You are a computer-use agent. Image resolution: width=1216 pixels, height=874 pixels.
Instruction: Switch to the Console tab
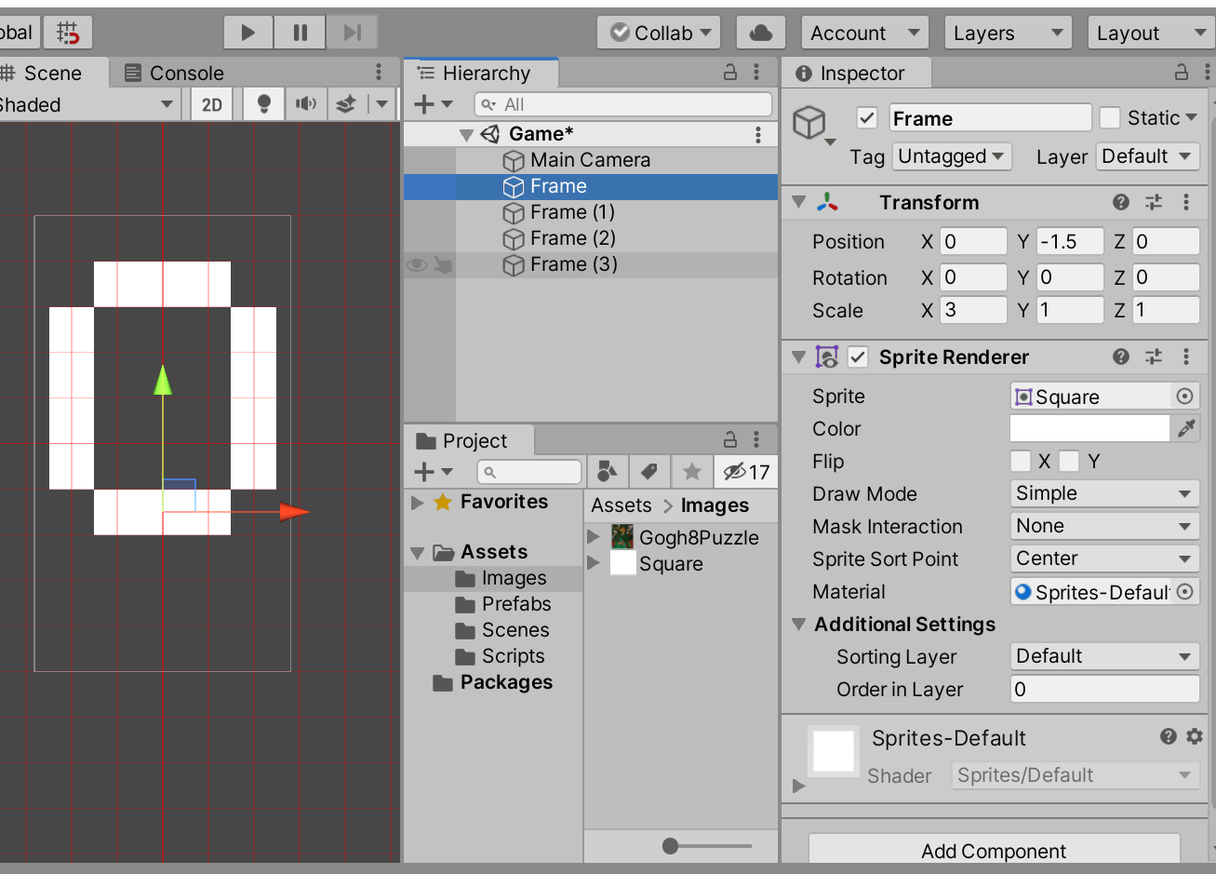(174, 73)
